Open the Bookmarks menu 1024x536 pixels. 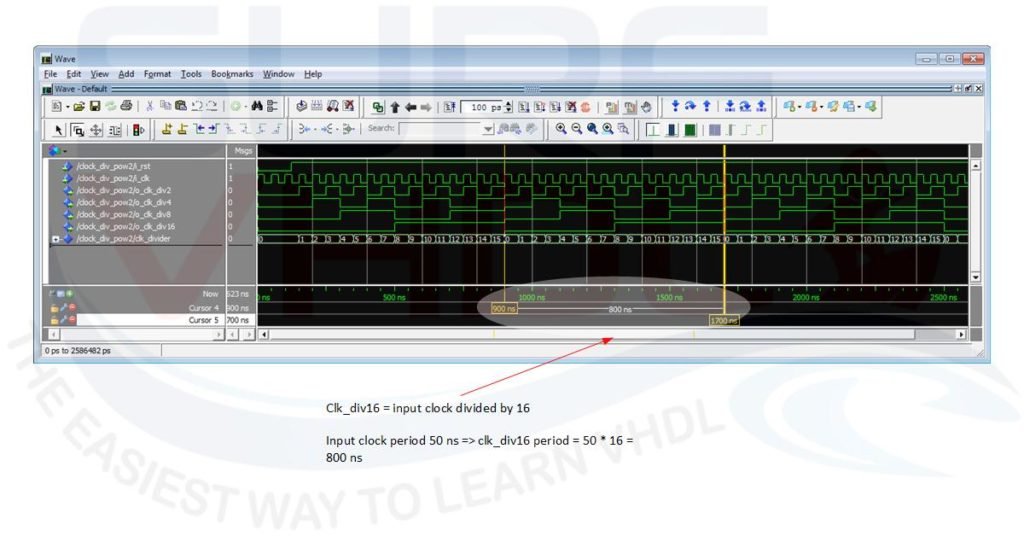(232, 74)
